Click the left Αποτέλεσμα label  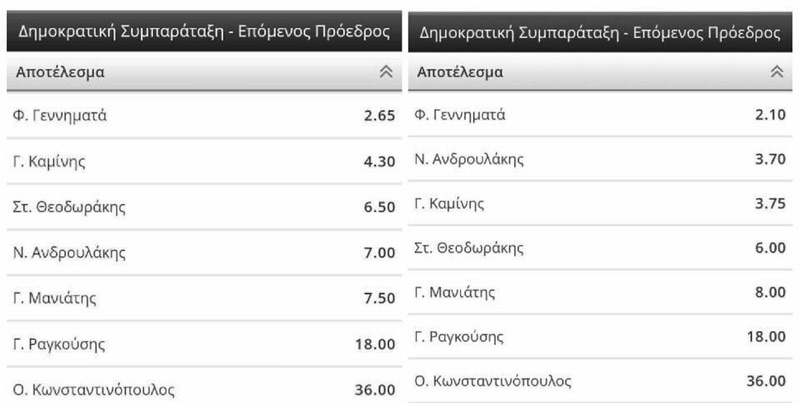coord(57,72)
